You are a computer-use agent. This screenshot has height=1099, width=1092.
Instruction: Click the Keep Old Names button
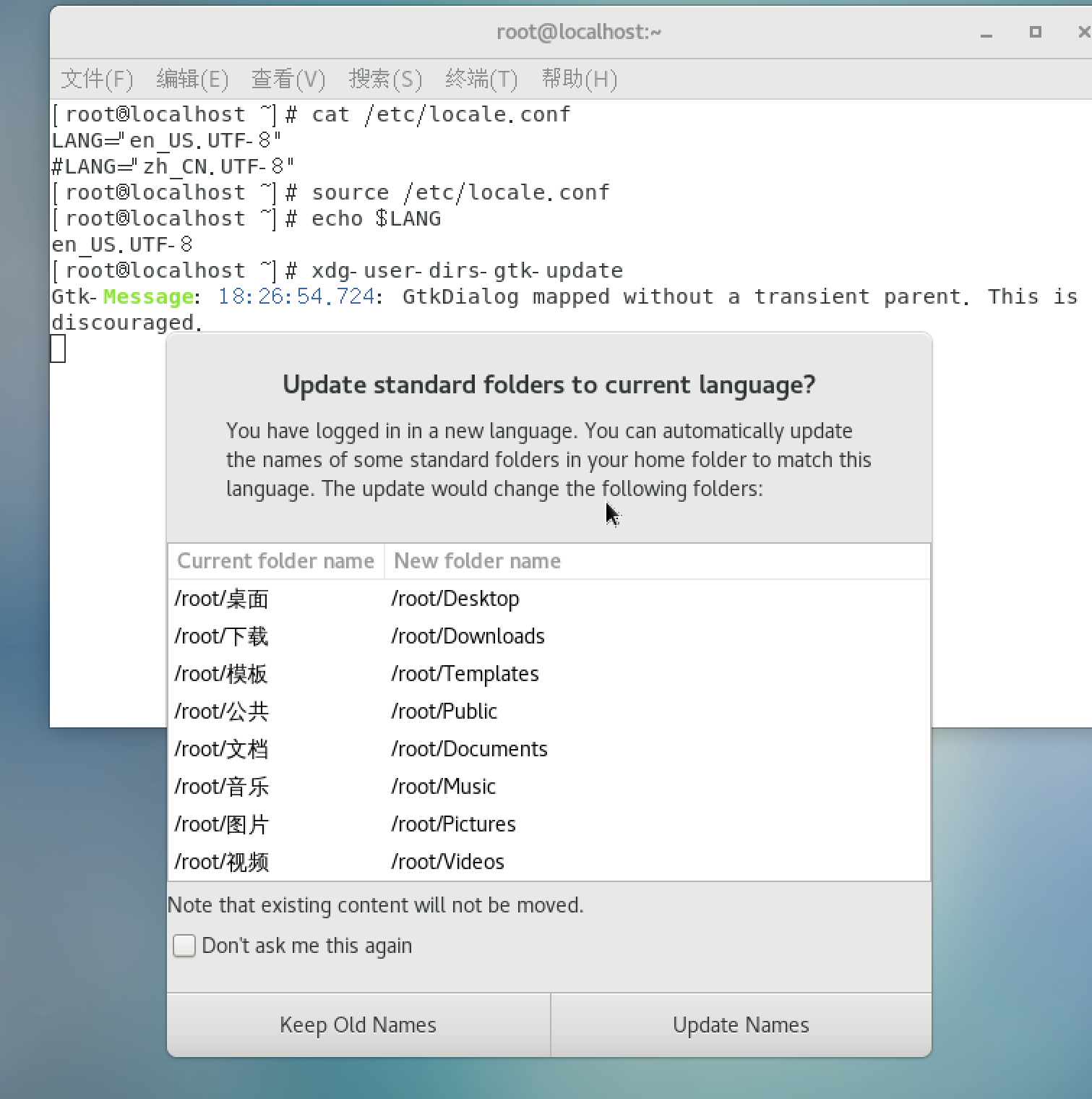358,1025
